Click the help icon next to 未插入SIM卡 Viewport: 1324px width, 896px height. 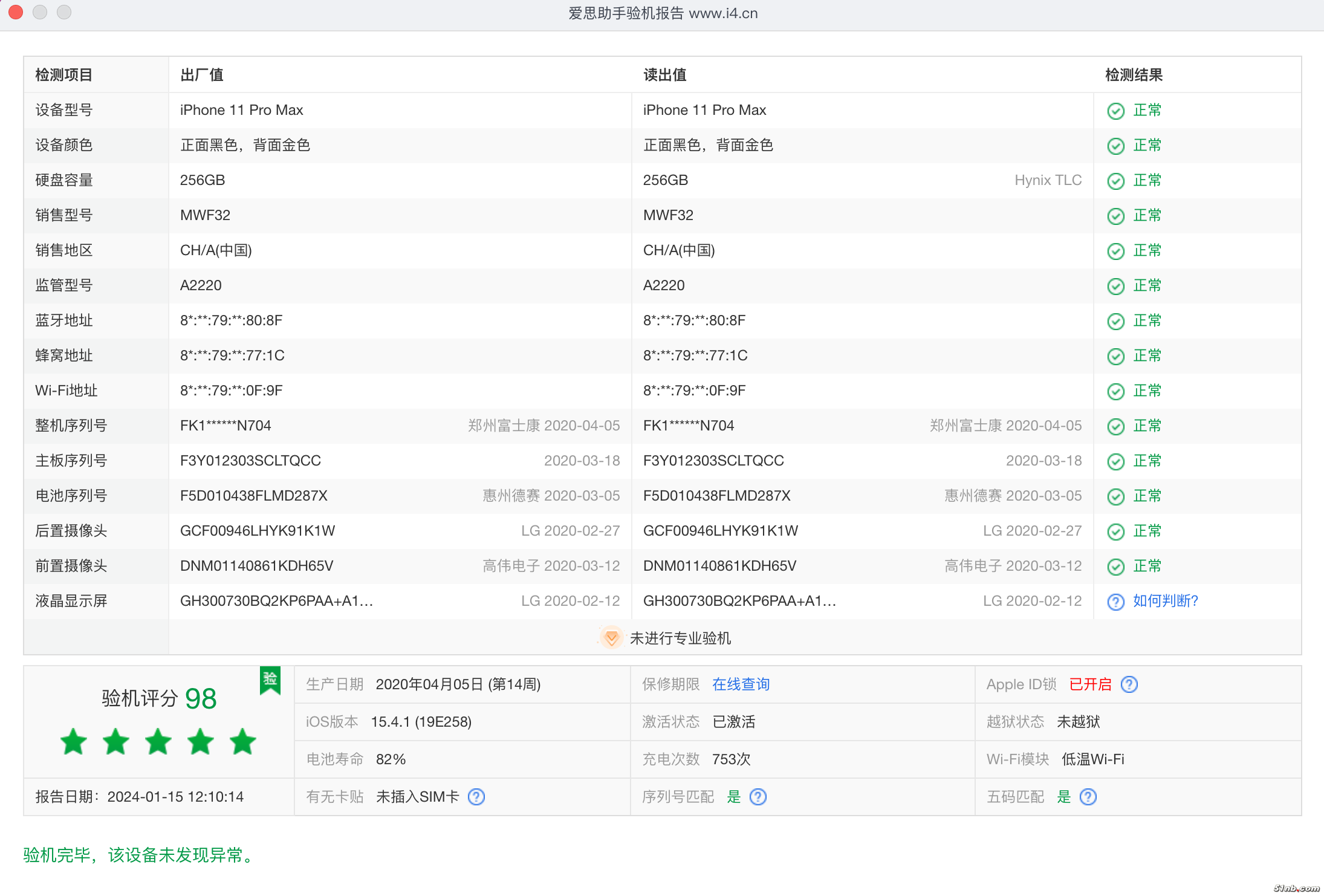(476, 797)
